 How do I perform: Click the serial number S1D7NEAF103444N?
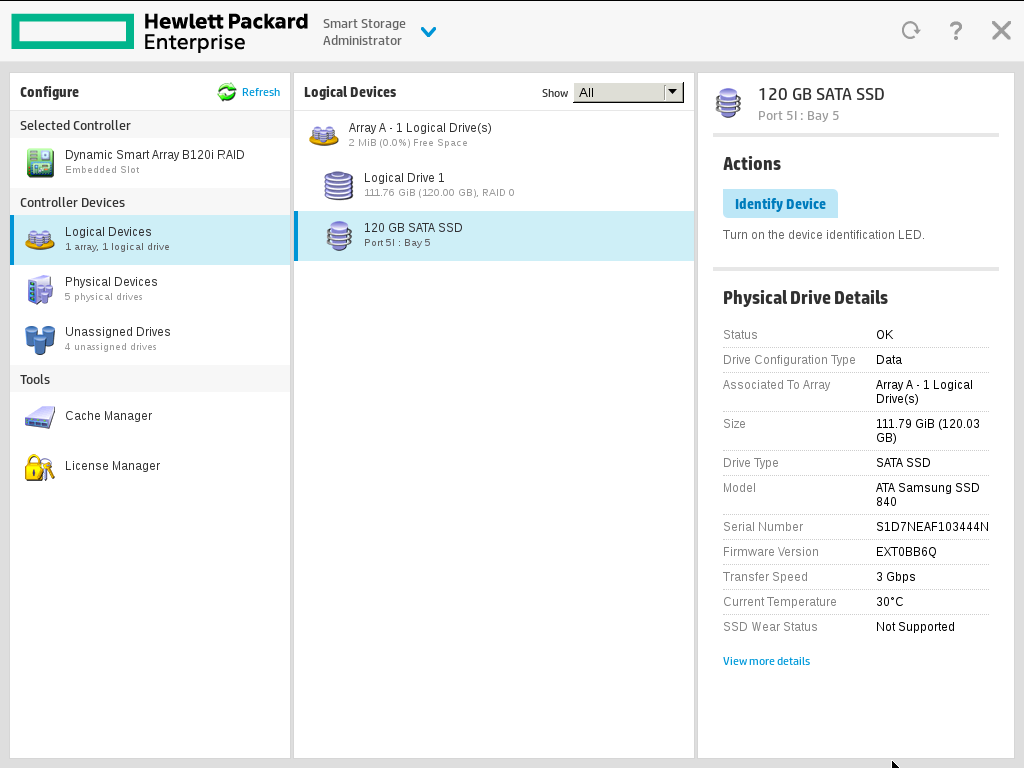pyautogui.click(x=932, y=526)
